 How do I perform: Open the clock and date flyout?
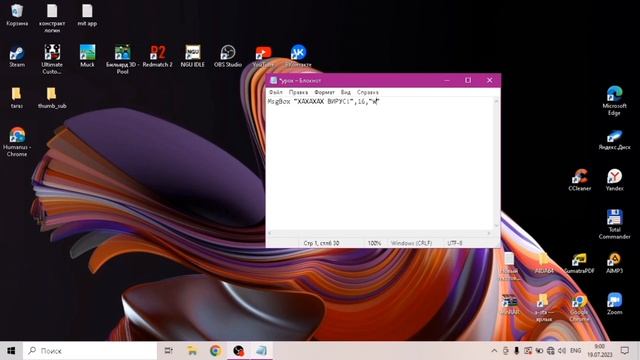[x=600, y=351]
